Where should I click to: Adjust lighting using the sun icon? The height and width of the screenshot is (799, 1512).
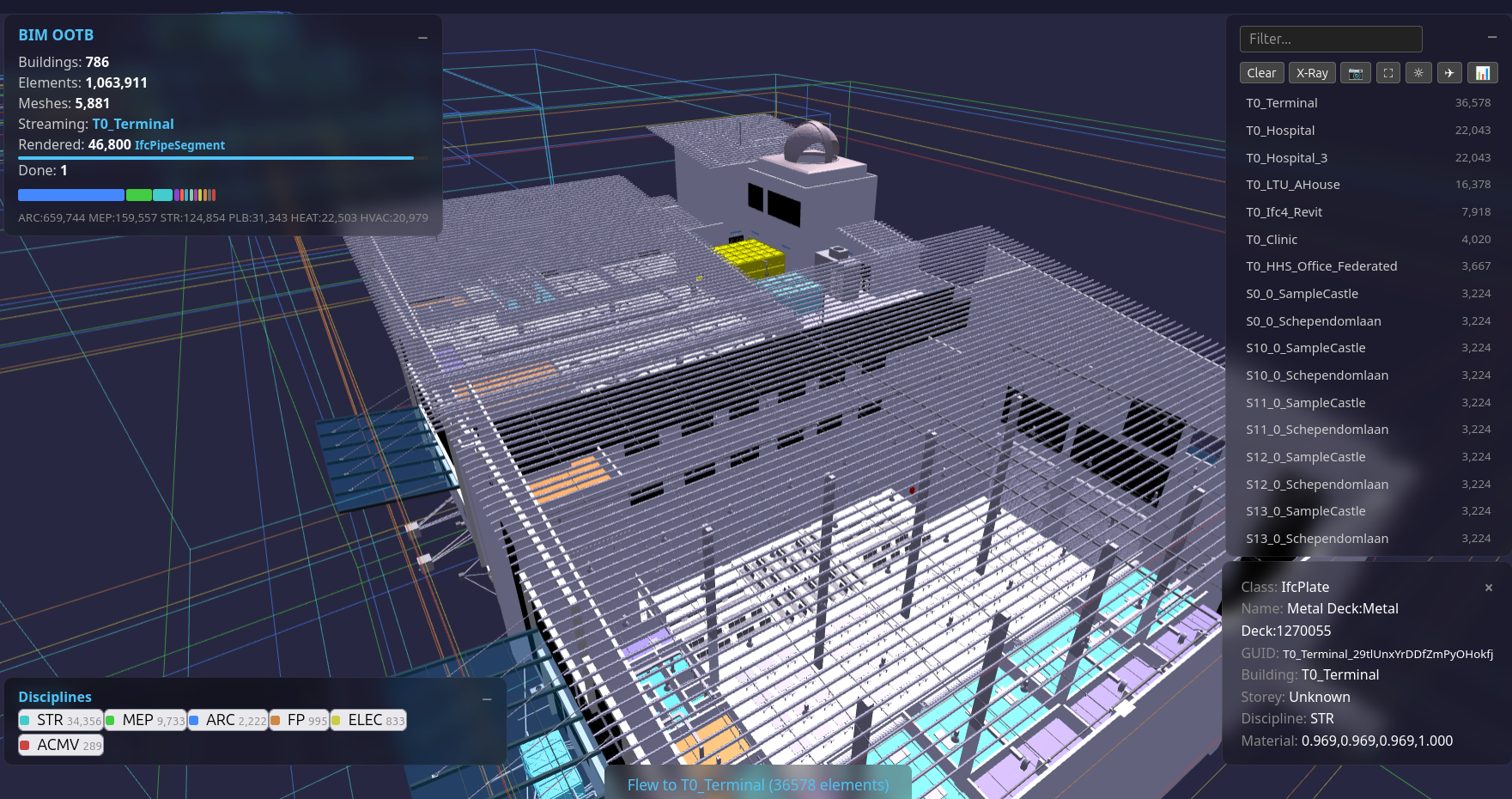pos(1418,73)
